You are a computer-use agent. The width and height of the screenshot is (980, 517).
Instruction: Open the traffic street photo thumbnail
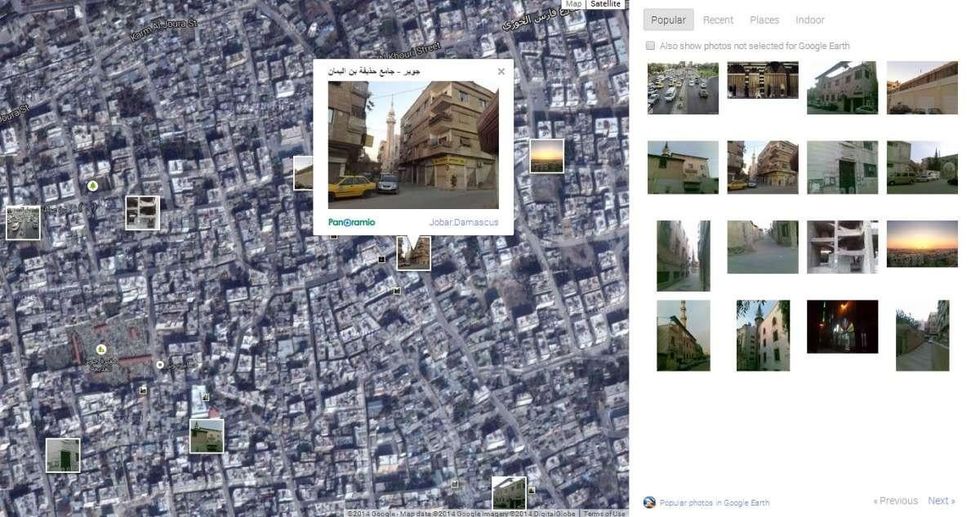682,88
